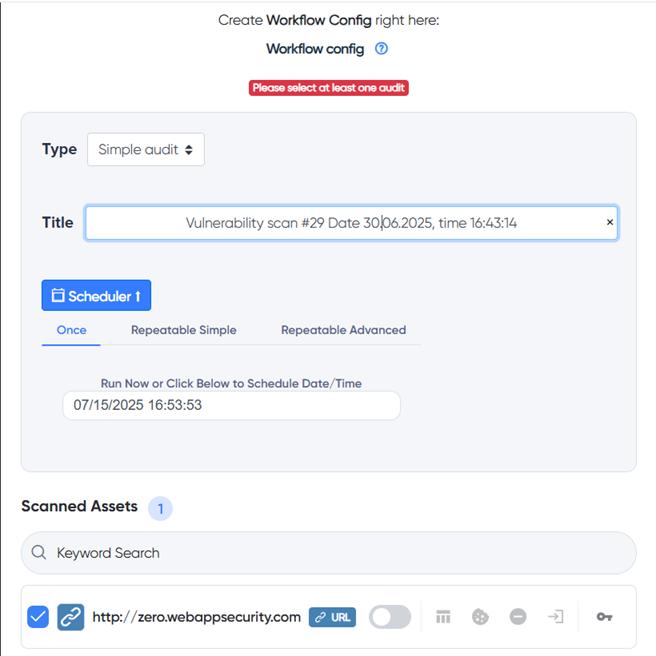Switch to the Repeatable Advanced tab

click(x=343, y=330)
